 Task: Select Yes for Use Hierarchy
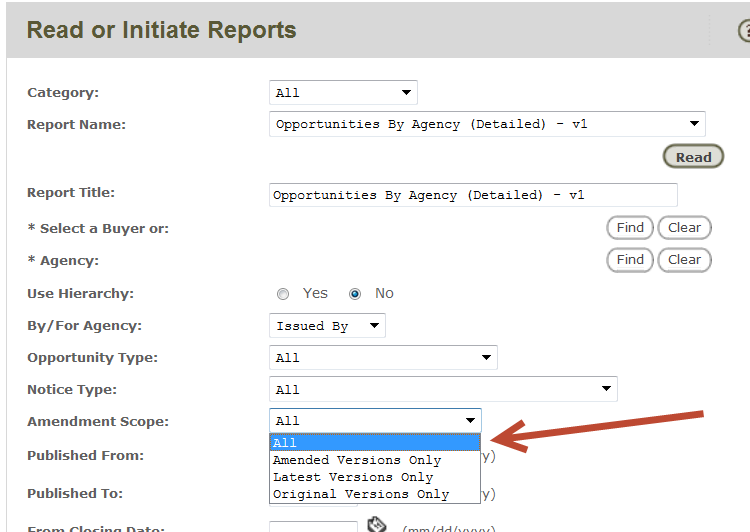tap(283, 294)
